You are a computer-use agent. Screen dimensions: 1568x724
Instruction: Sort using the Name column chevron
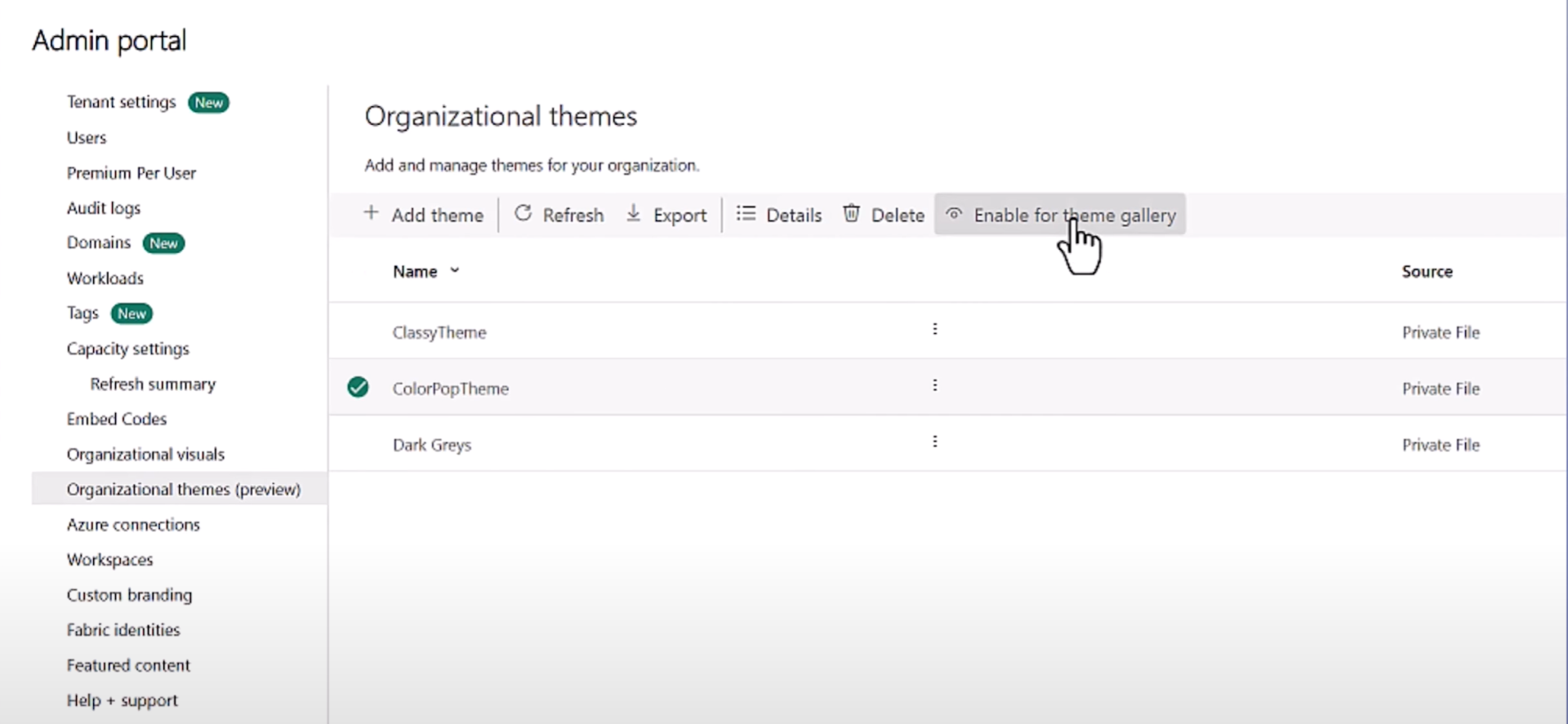455,271
